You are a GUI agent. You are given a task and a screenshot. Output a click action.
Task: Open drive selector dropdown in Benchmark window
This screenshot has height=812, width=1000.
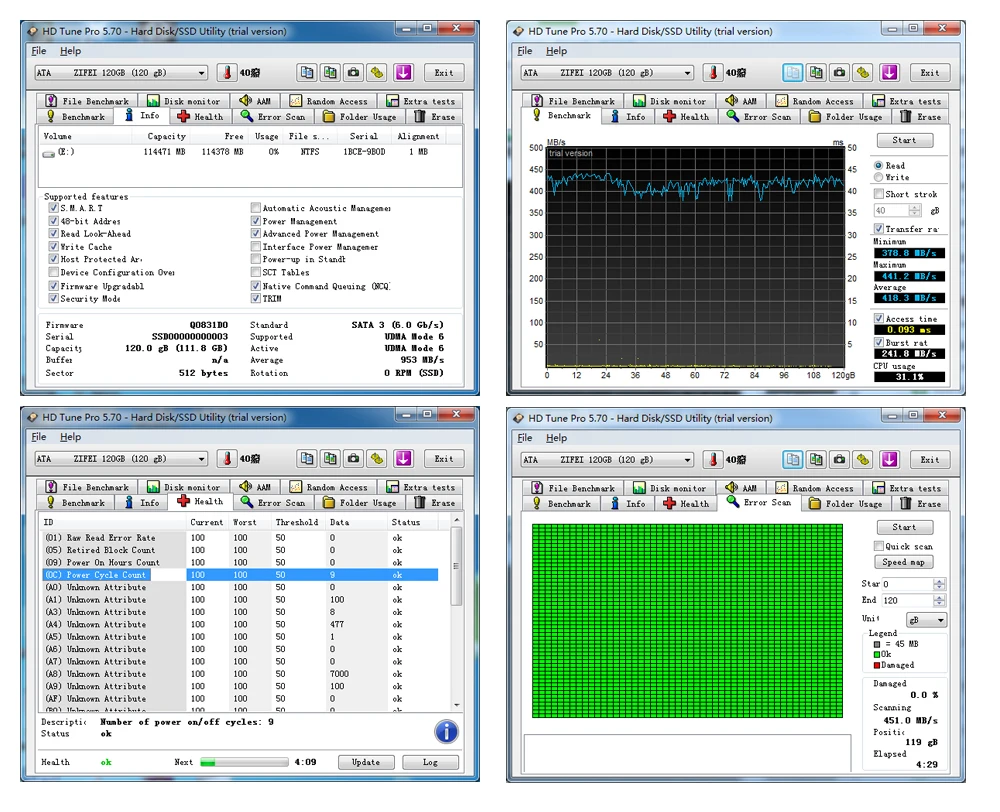pos(607,73)
